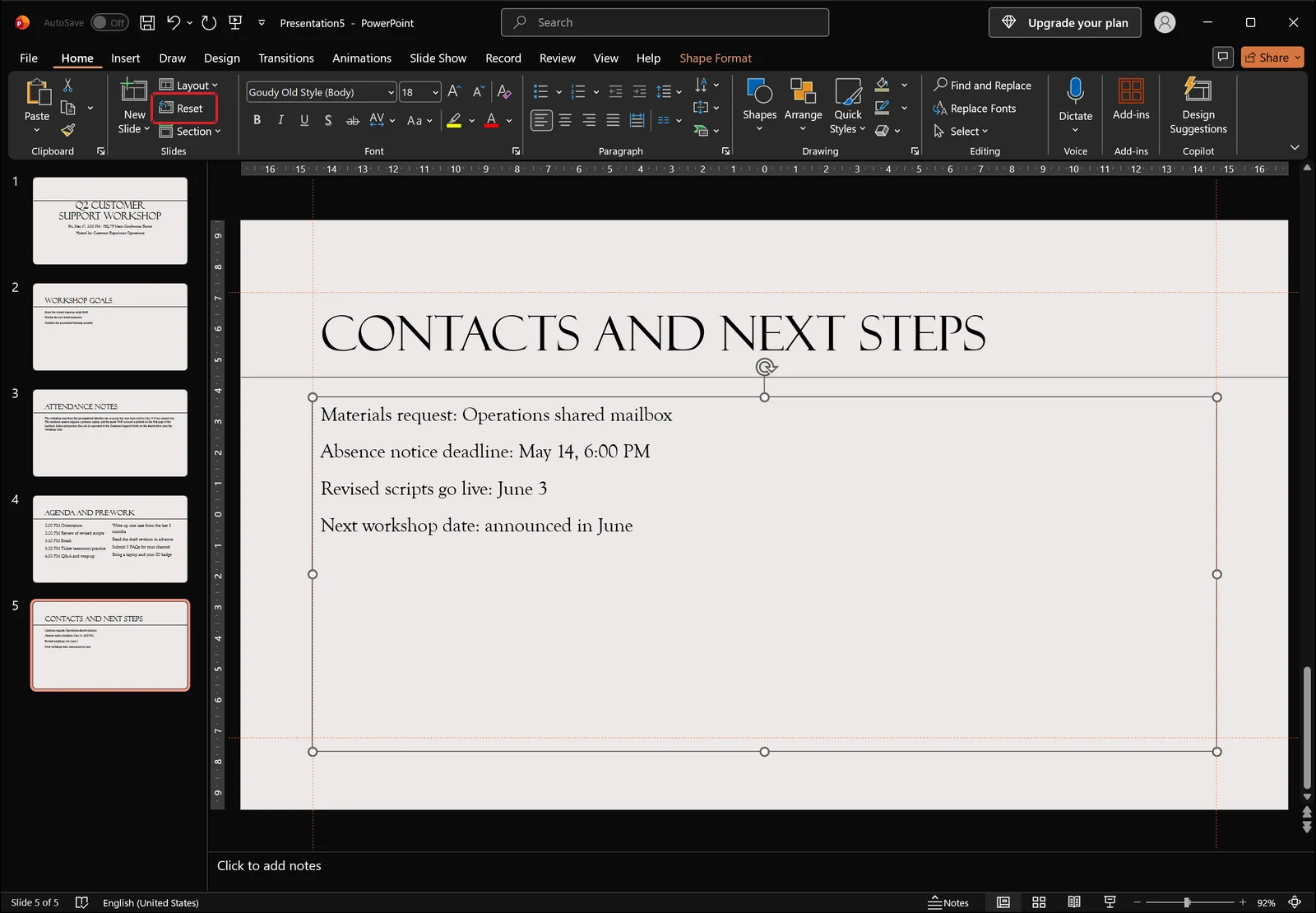This screenshot has height=913, width=1316.
Task: Click the Arrange icon
Action: pyautogui.click(x=803, y=91)
